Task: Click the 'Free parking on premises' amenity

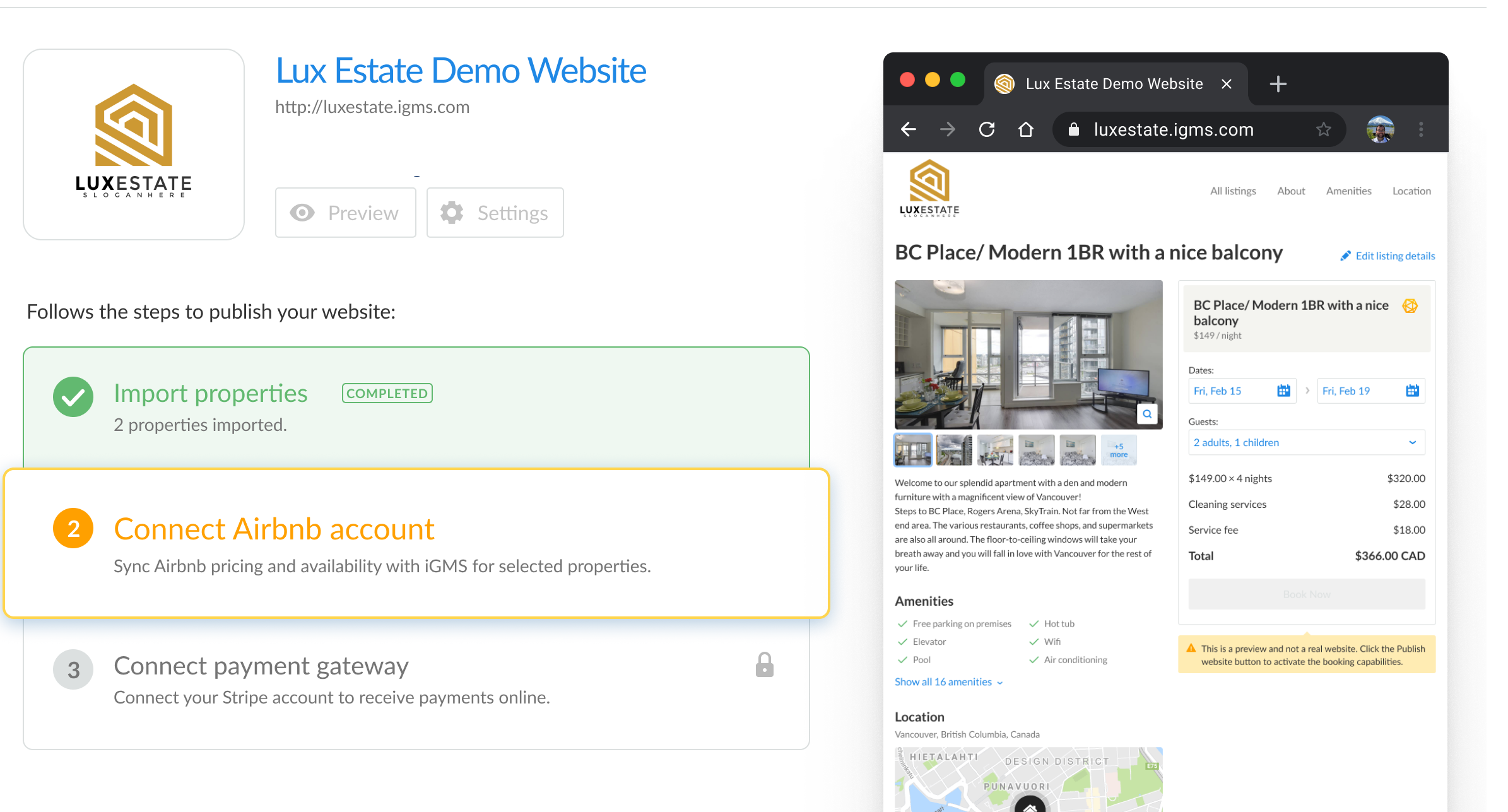Action: click(962, 623)
